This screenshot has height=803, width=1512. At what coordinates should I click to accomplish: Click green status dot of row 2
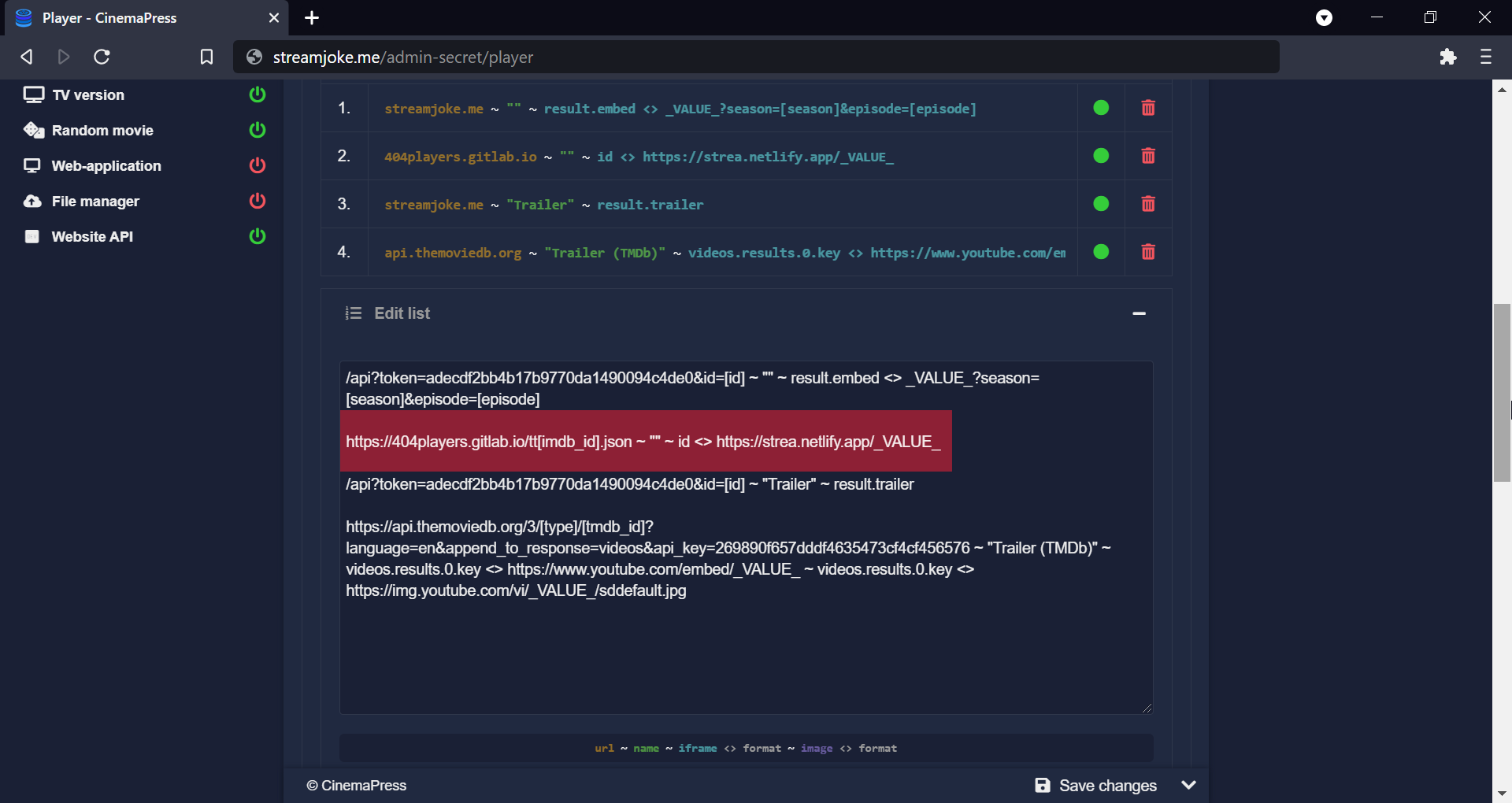pos(1101,156)
